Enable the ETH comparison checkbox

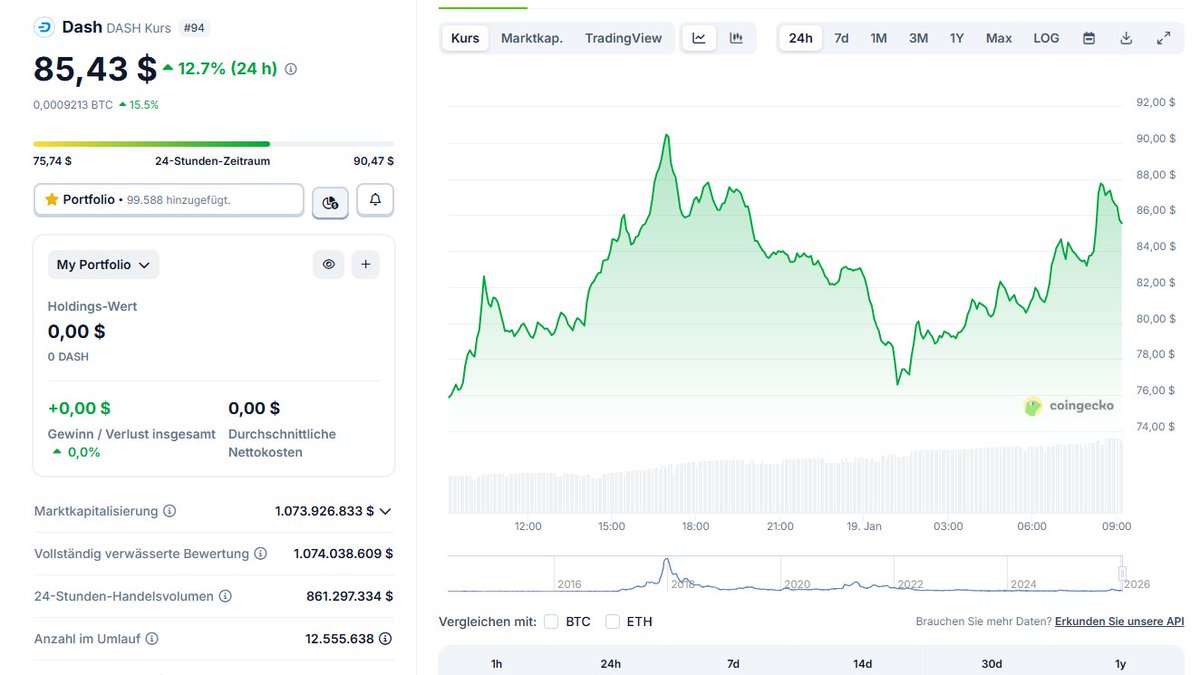612,621
